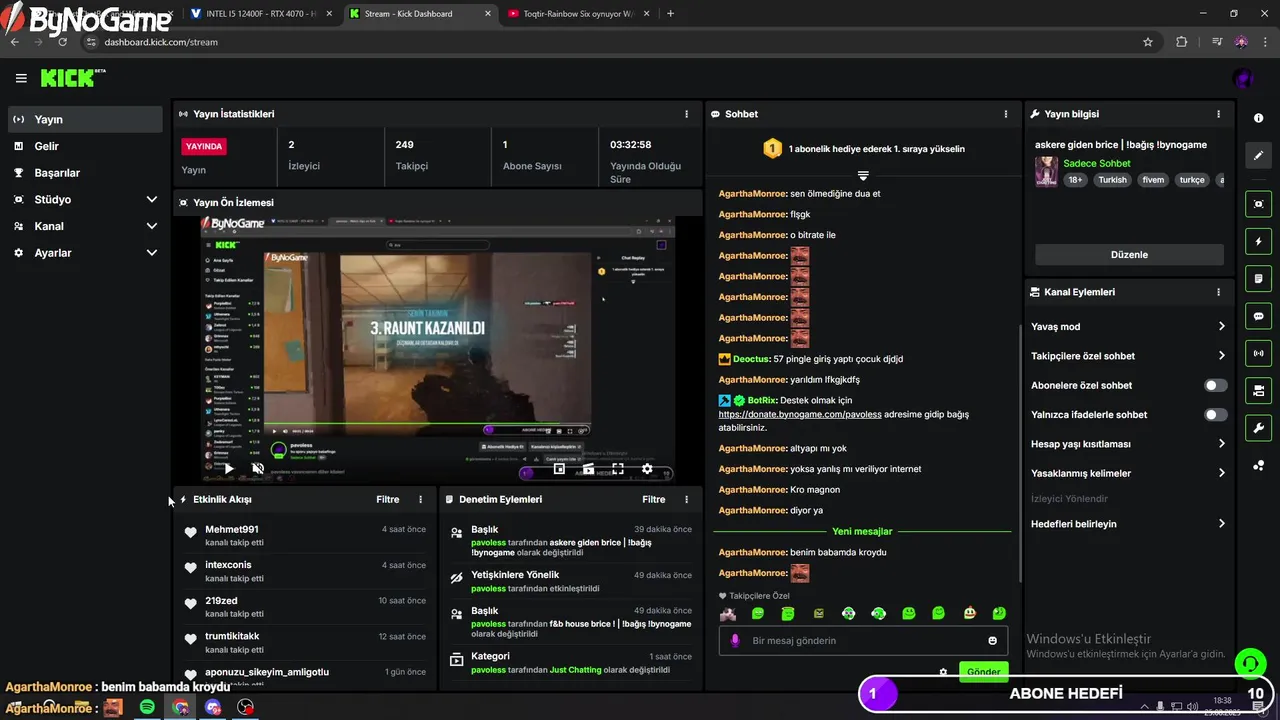Toggle Yalnızca ifadelerle sohbet switch
Image resolution: width=1280 pixels, height=720 pixels.
tap(1215, 414)
